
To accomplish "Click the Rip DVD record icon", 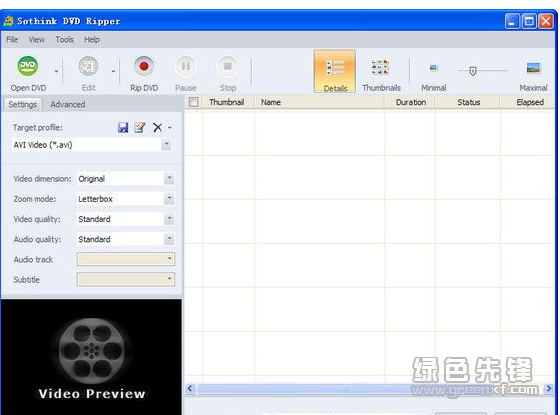I will point(144,66).
